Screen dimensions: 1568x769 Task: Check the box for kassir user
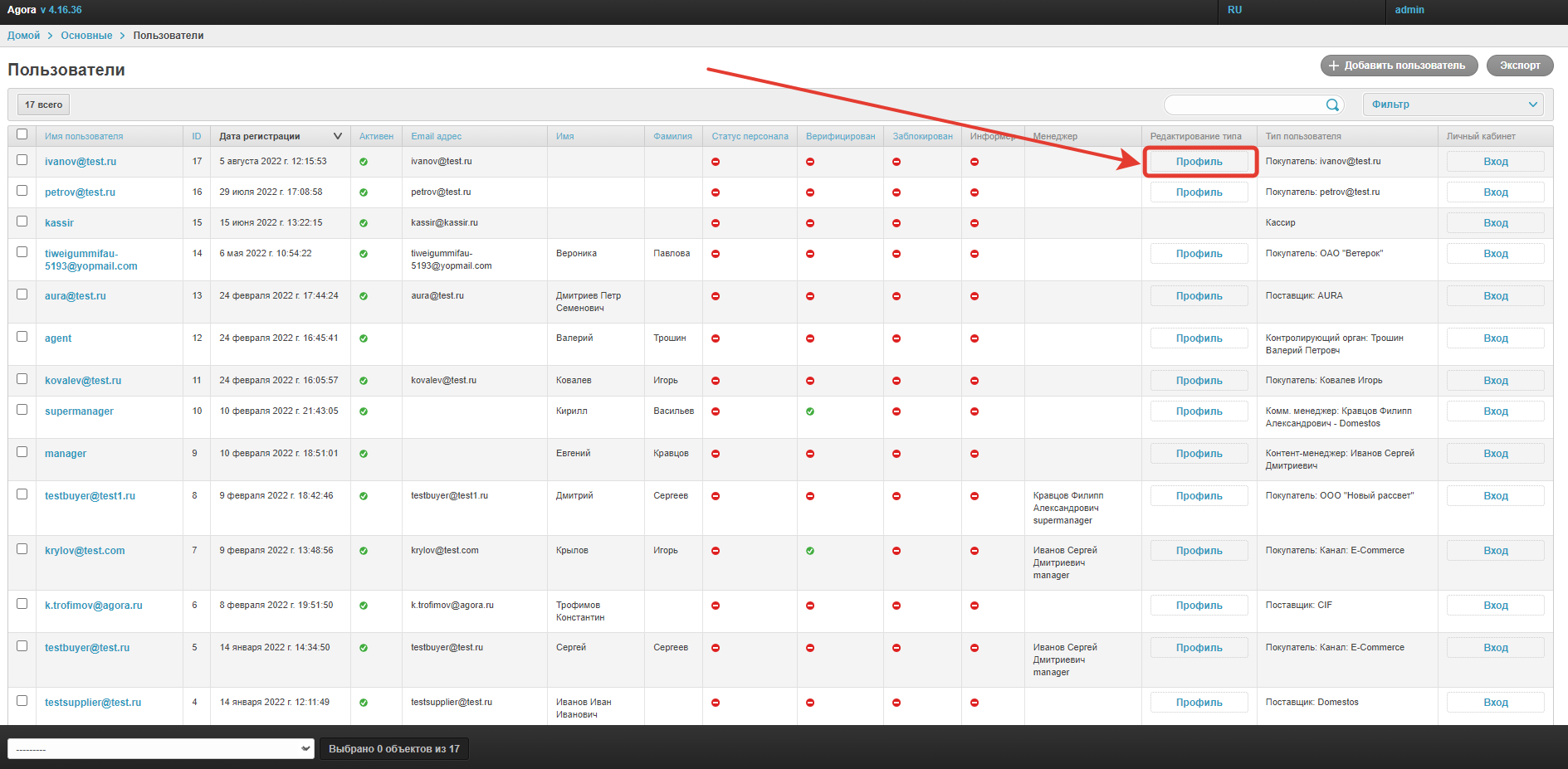pos(22,221)
